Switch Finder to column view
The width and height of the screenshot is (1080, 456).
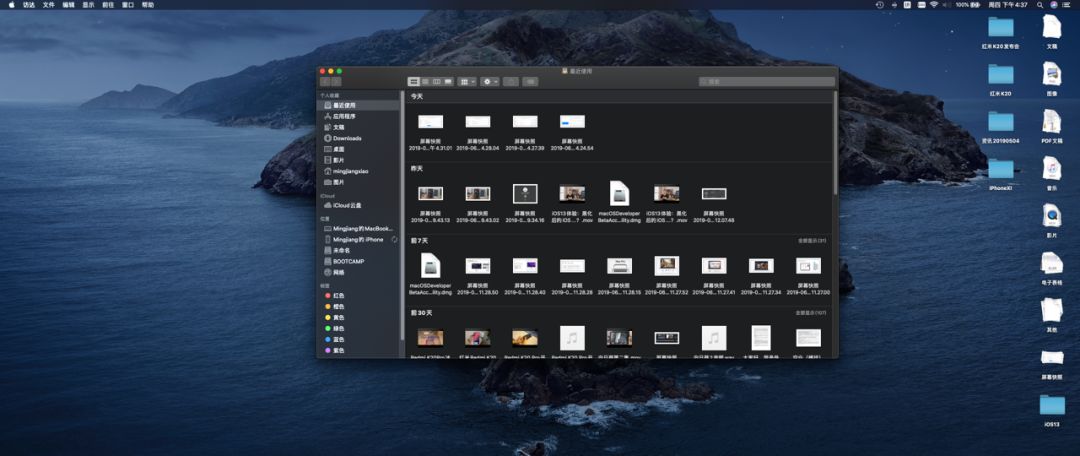tap(436, 81)
